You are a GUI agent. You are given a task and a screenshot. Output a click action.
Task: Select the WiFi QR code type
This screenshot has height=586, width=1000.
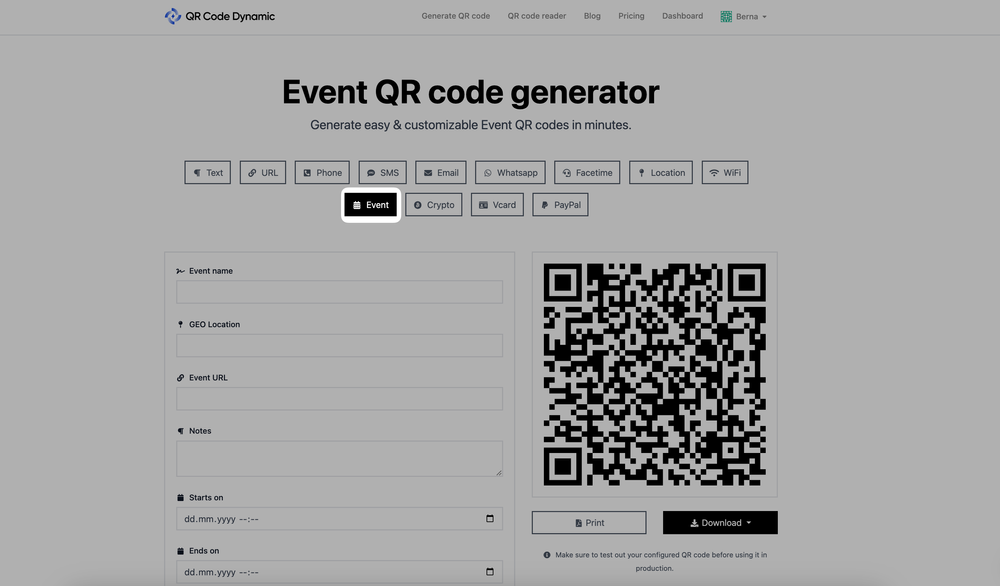coord(724,171)
